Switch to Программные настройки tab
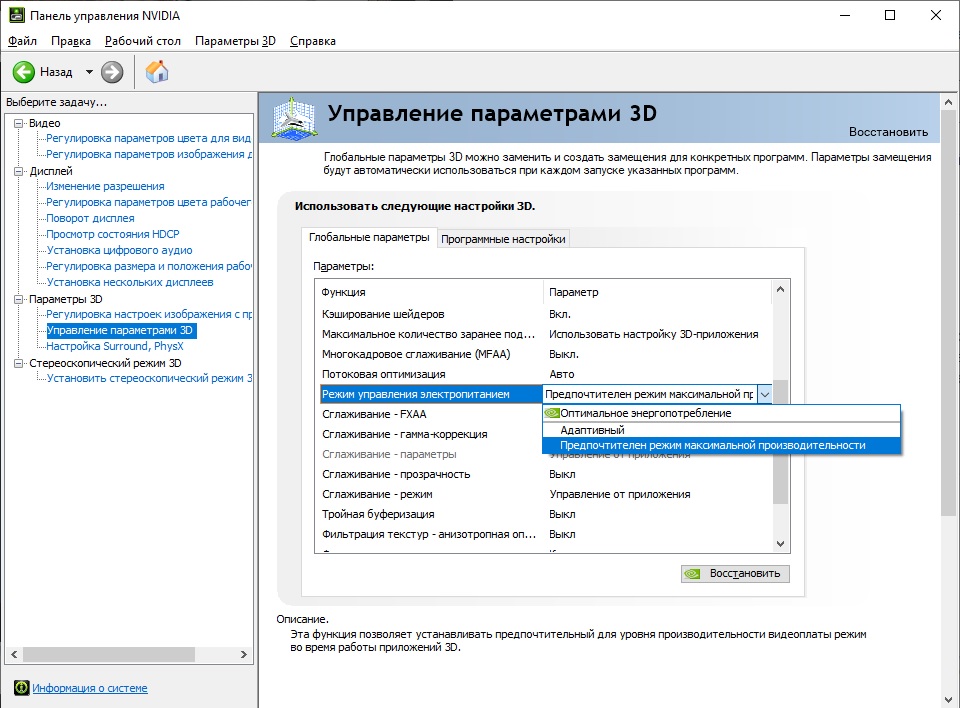 pos(503,239)
